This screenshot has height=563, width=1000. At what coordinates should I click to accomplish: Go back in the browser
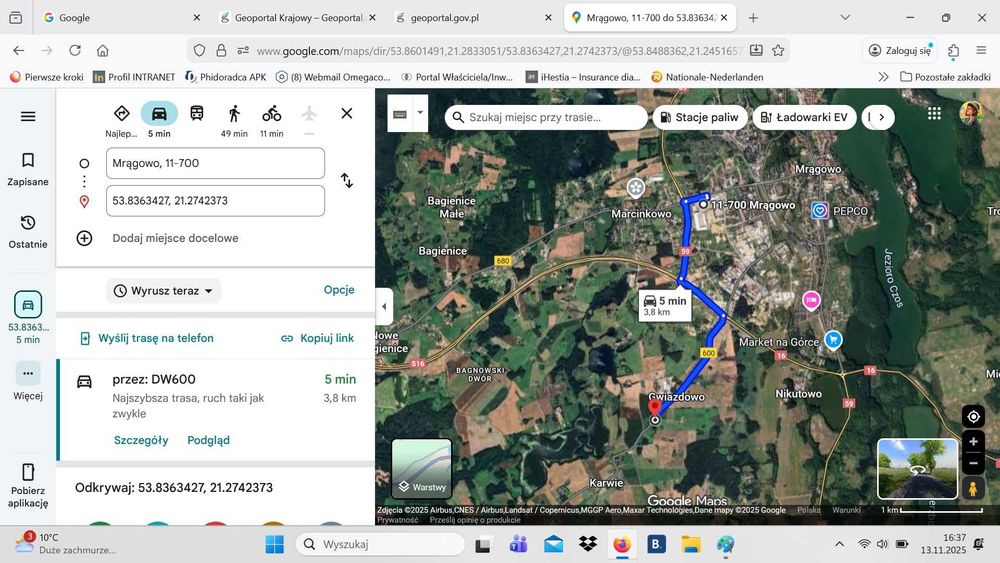pos(18,50)
